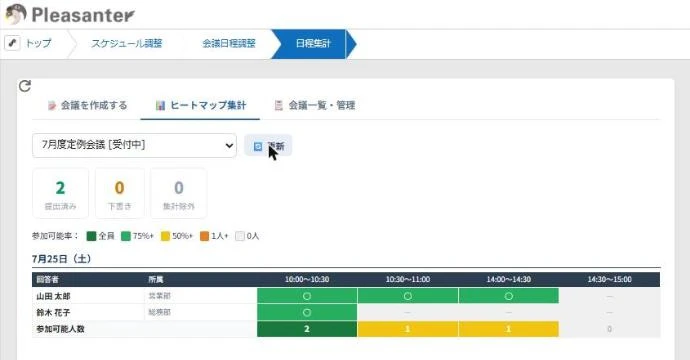
Task: Click the yellow total cell for 14:00~14:30
Action: [509, 329]
